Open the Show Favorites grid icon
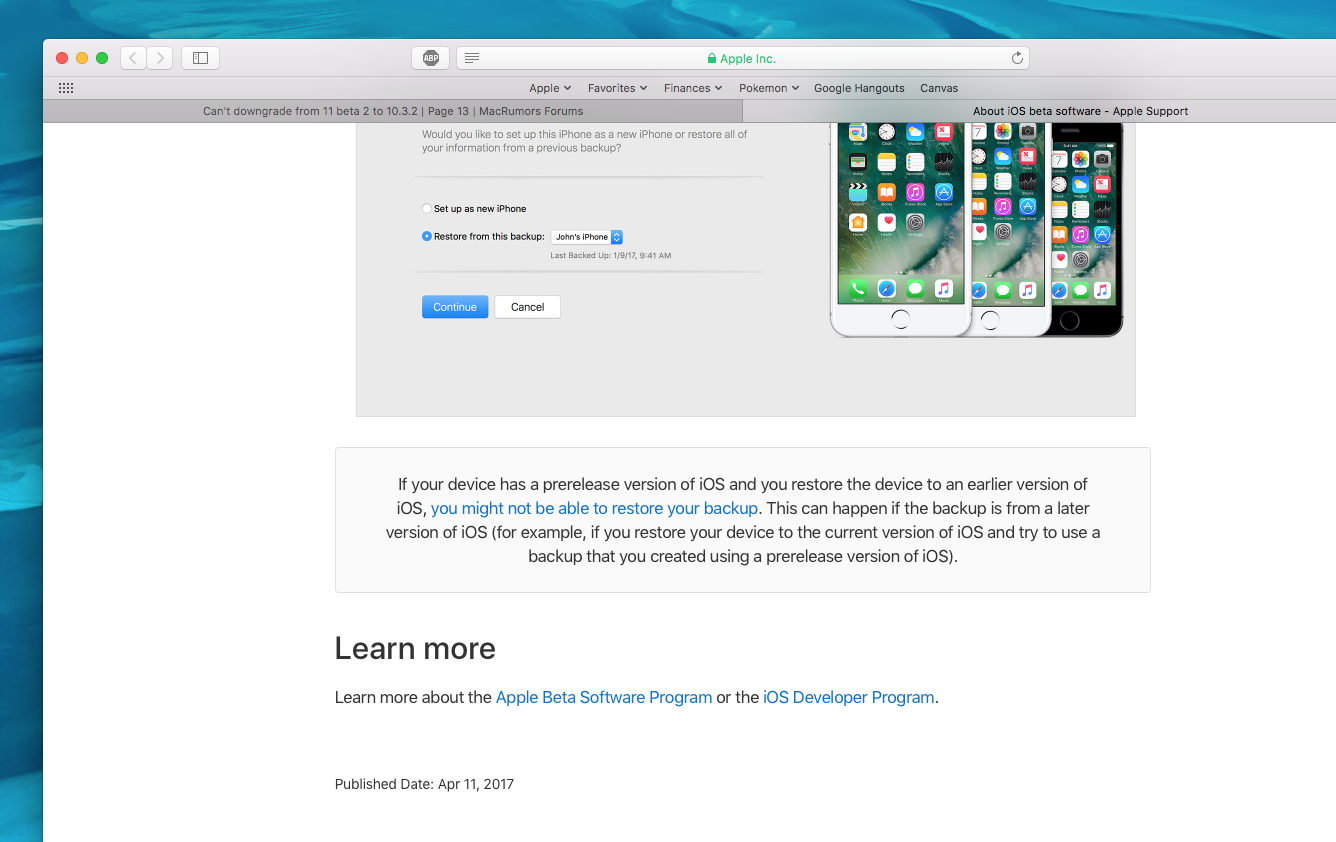Viewport: 1336px width, 842px height. (66, 88)
